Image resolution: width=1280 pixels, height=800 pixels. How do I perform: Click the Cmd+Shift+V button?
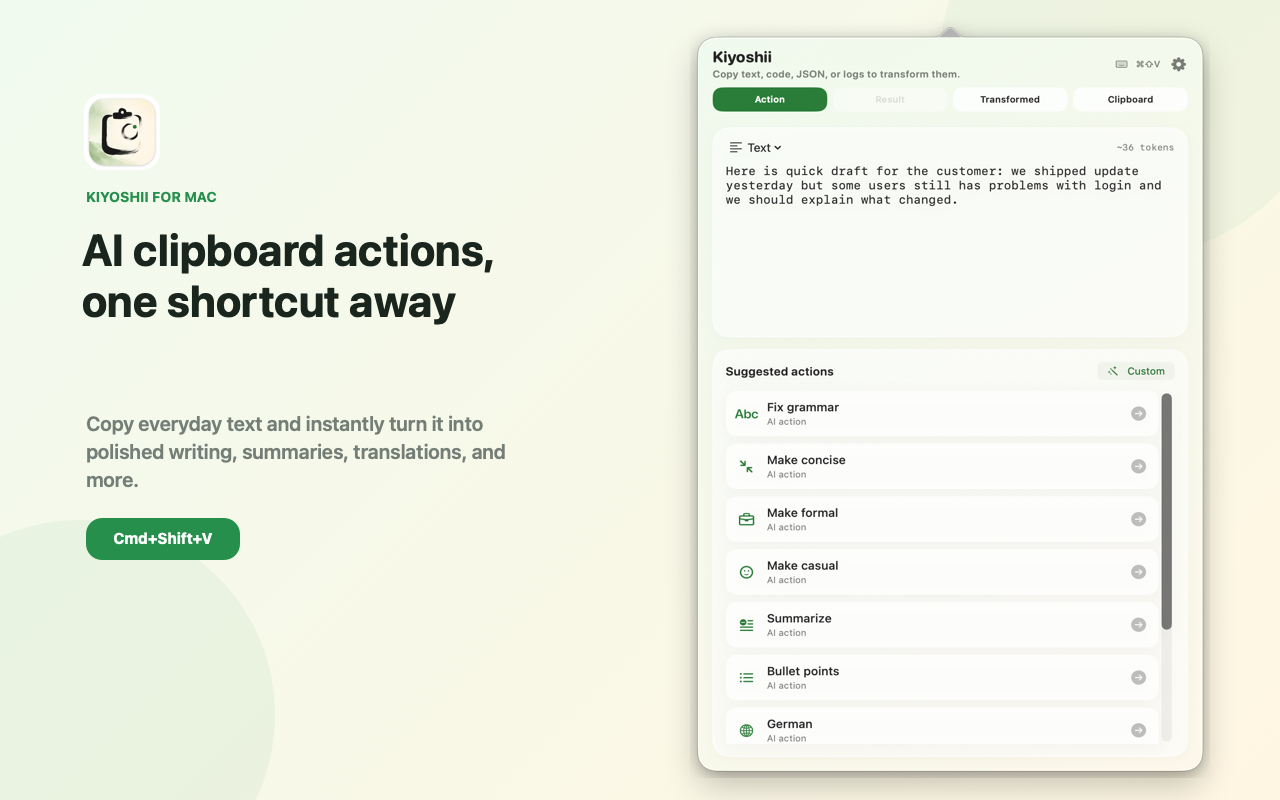[x=163, y=539]
